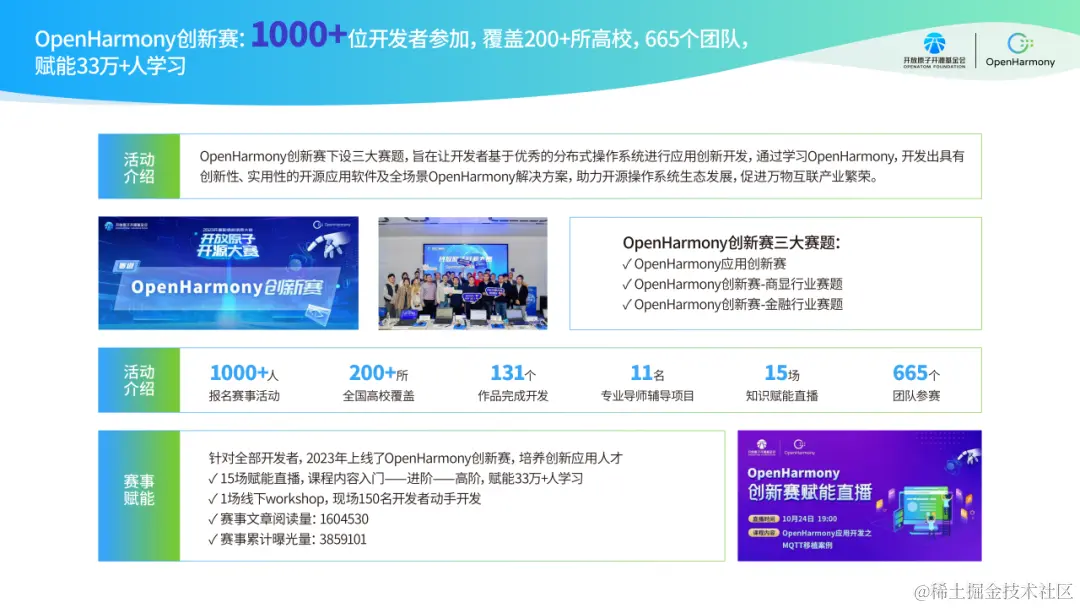Click the 11名 专业导师辅导项目 statistic
The width and height of the screenshot is (1080, 608).
647,382
